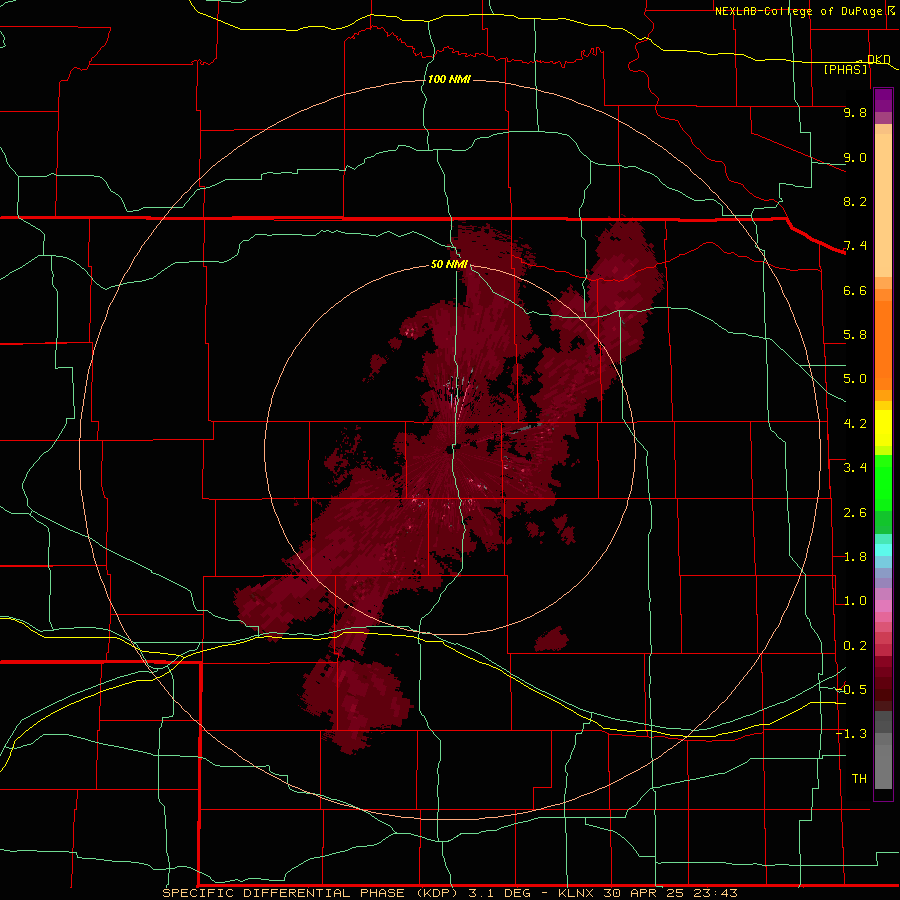This screenshot has width=900, height=900.
Task: Click the -0.5 legend value
Action: point(852,690)
